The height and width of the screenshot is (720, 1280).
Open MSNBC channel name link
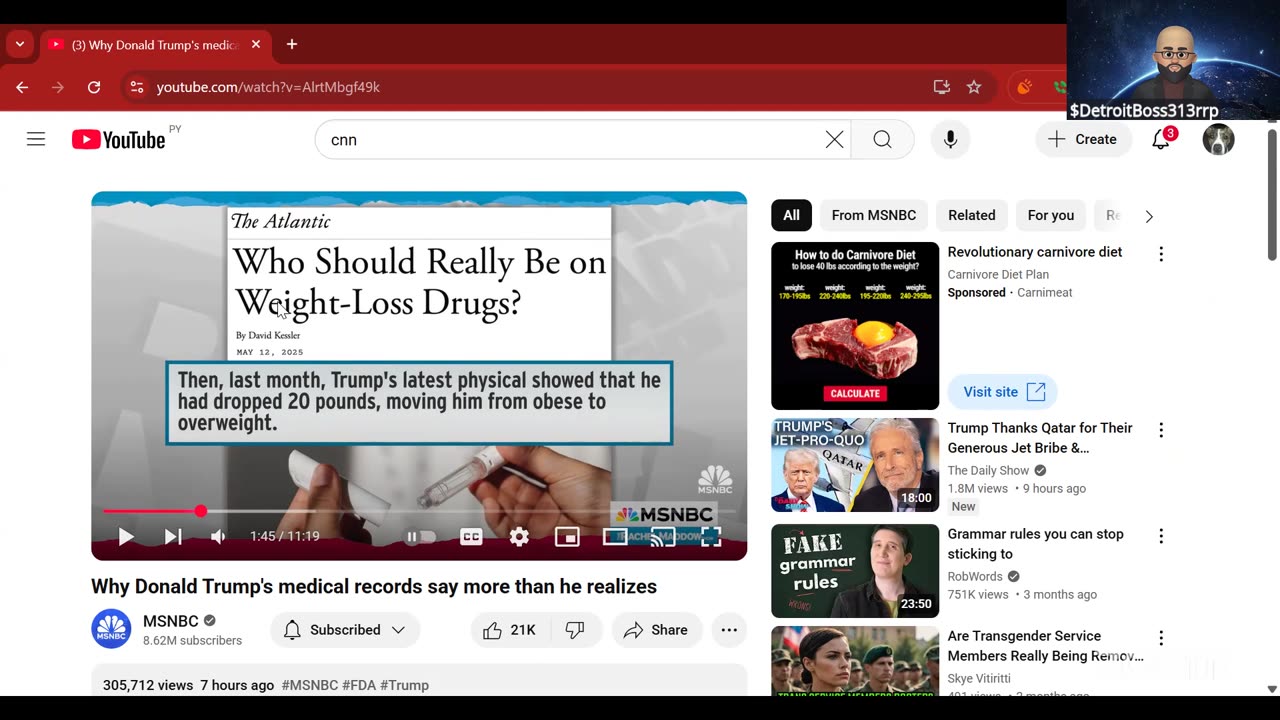click(x=170, y=621)
